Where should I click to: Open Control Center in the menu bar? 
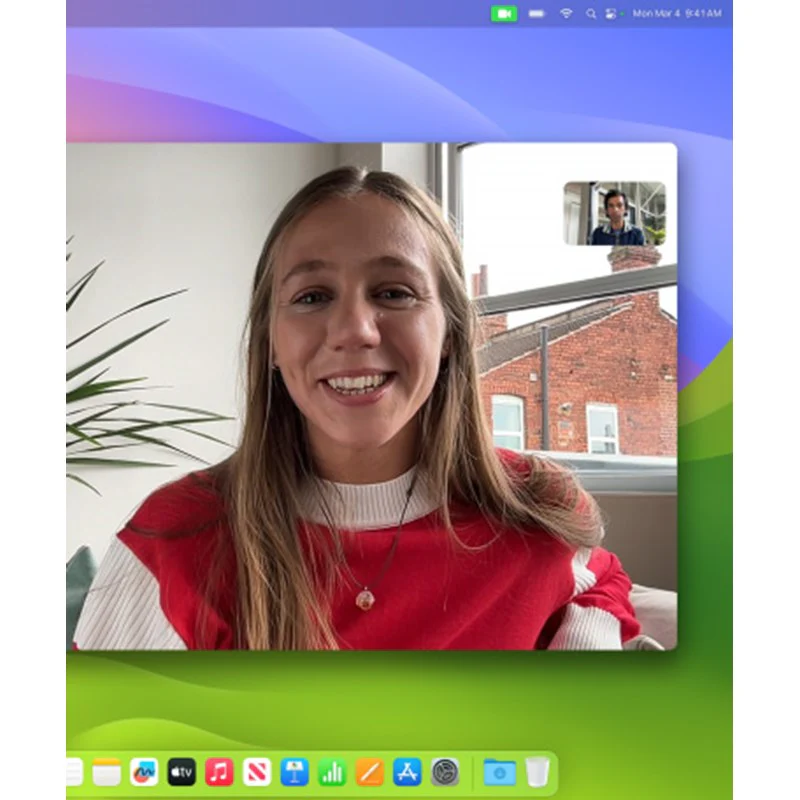(610, 14)
